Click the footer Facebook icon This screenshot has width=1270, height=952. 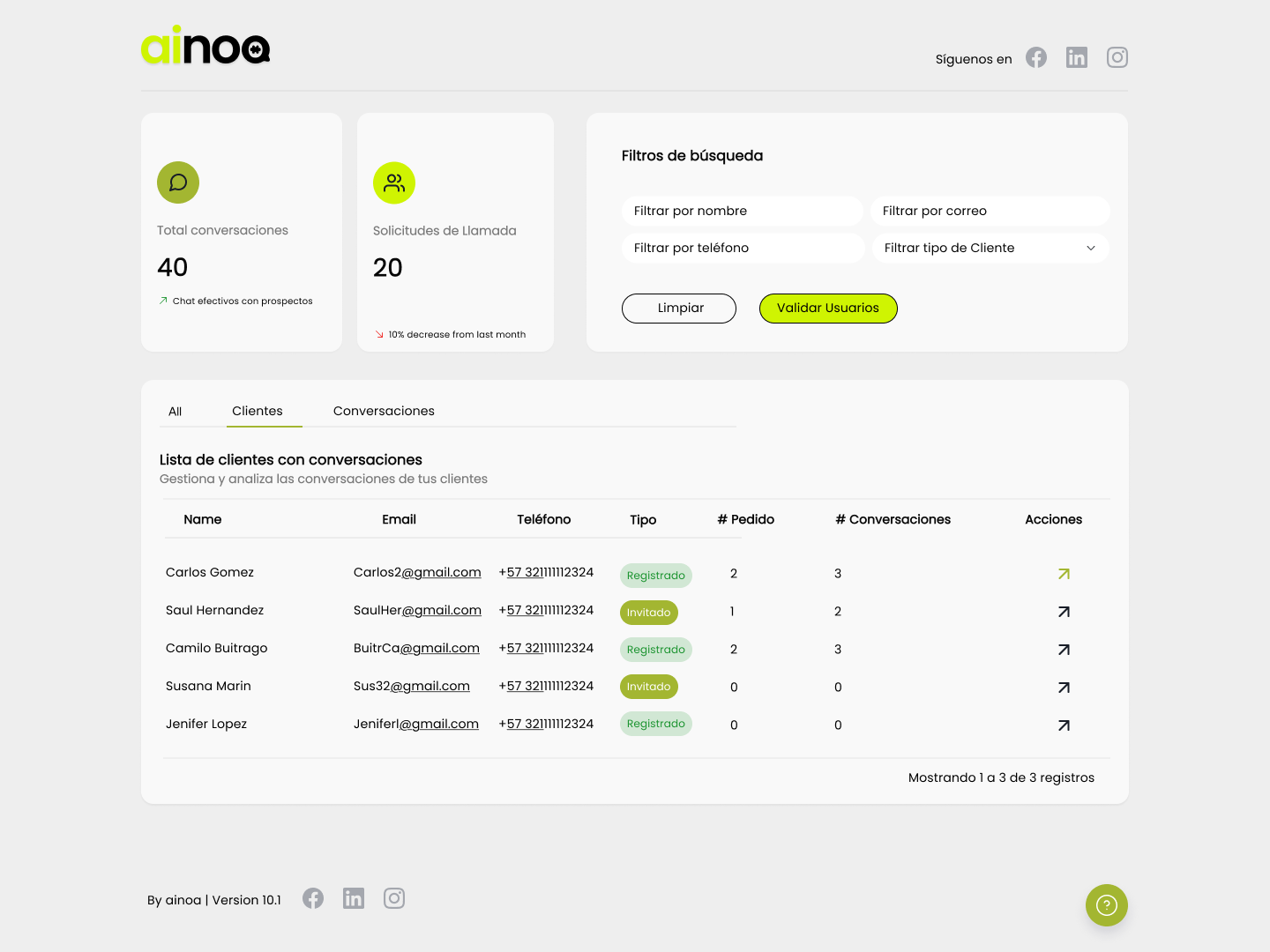coord(313,898)
